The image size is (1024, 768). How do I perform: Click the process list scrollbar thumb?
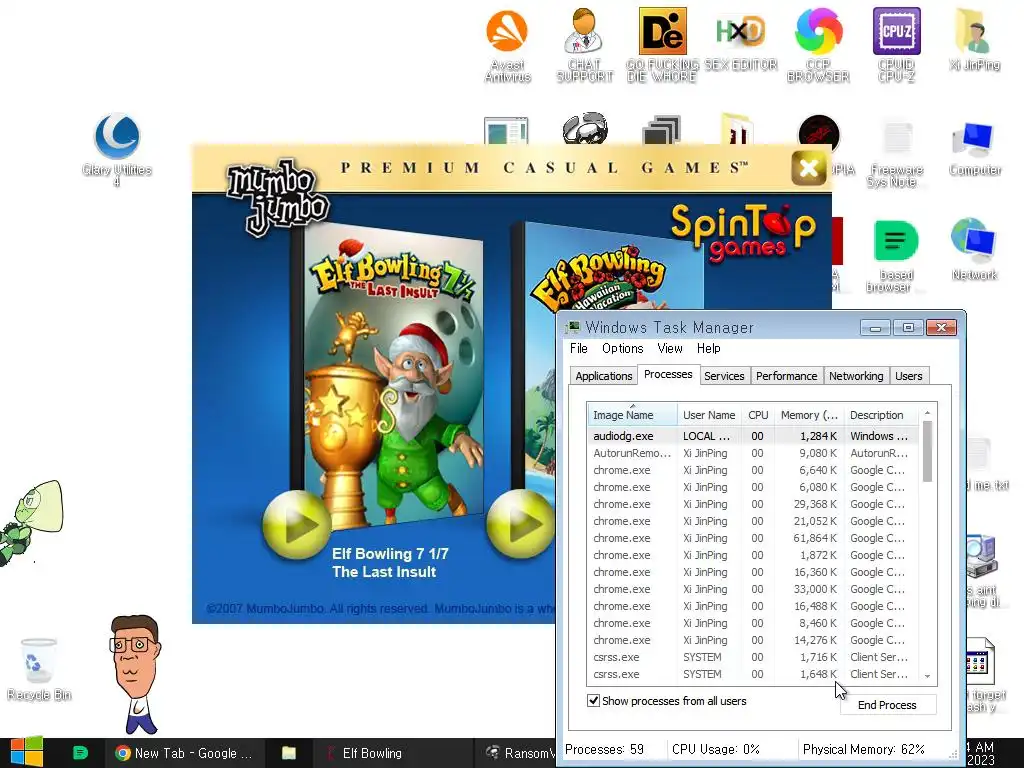click(927, 451)
